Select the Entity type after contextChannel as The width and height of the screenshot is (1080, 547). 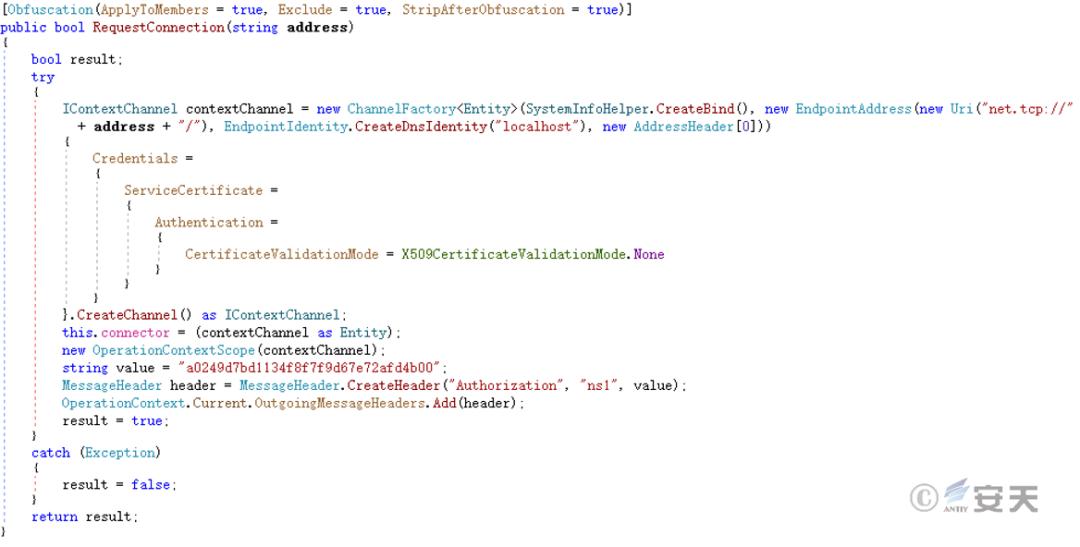(363, 333)
